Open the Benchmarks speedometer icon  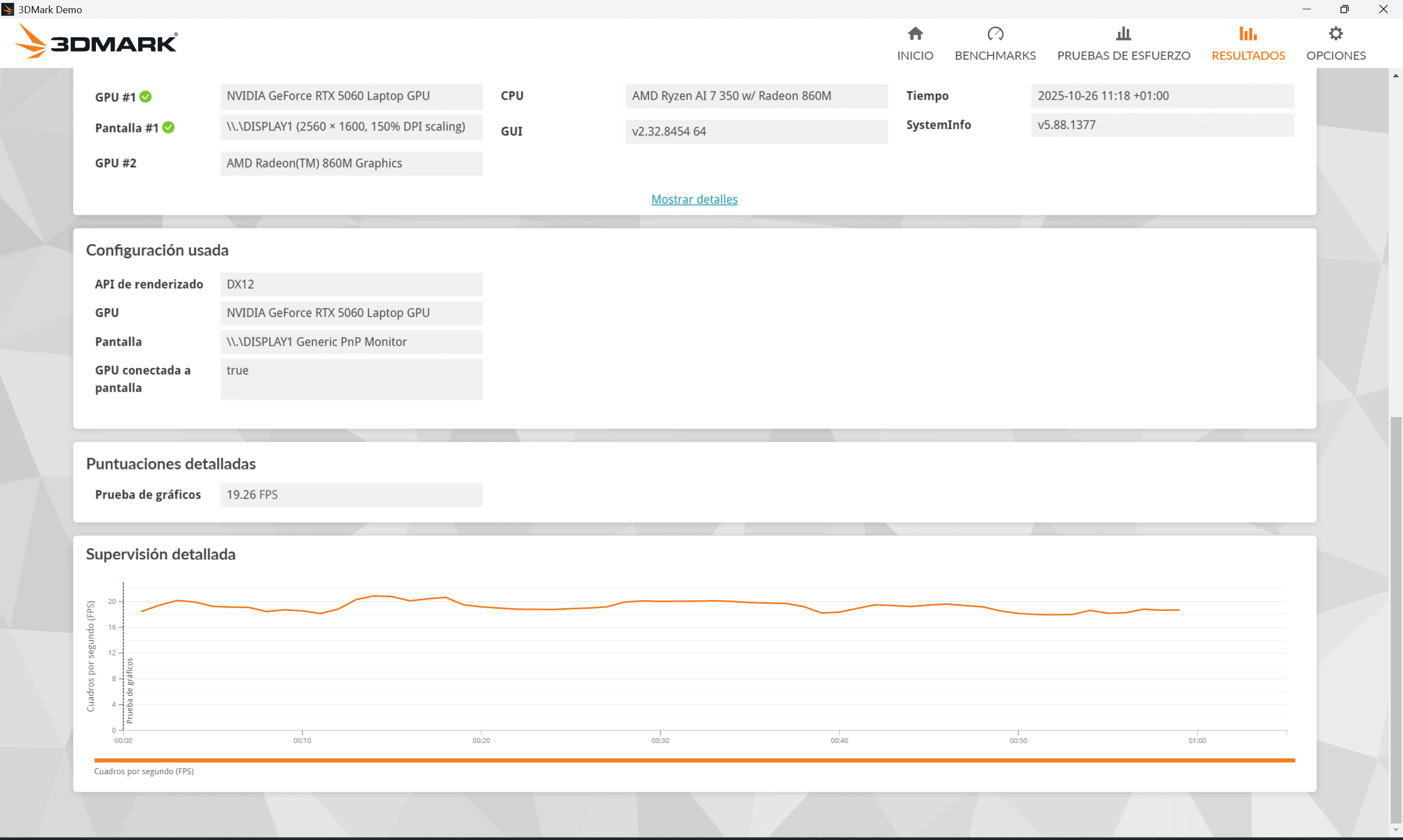point(995,34)
